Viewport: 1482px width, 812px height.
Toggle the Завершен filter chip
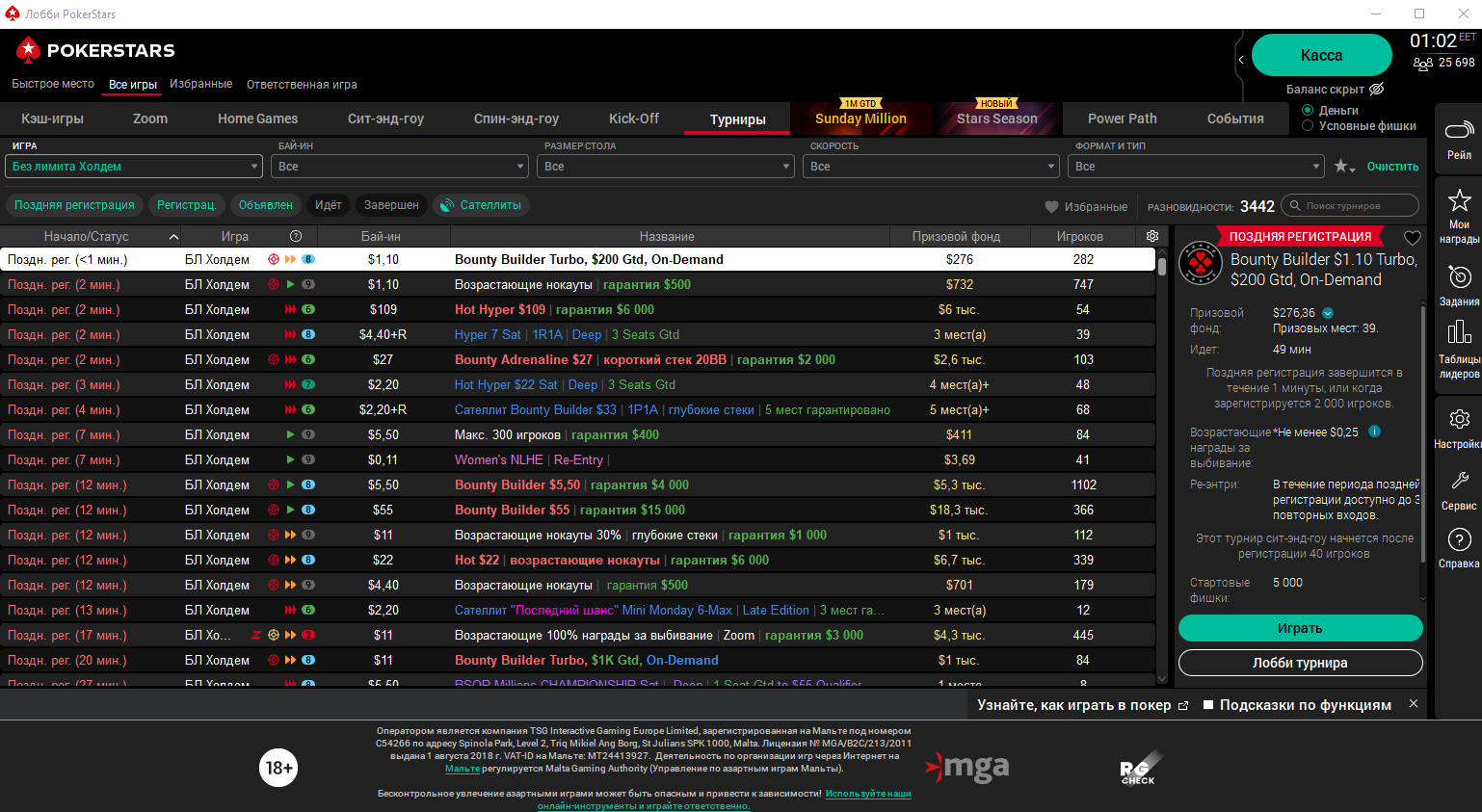(391, 205)
